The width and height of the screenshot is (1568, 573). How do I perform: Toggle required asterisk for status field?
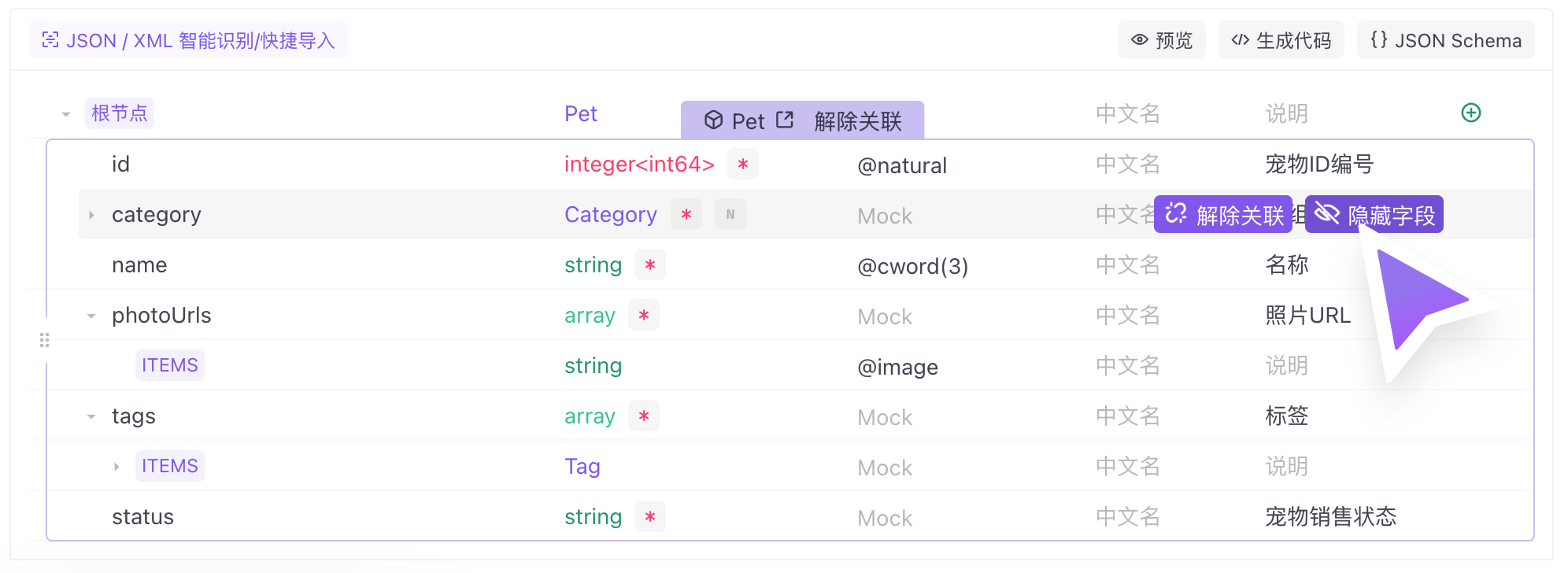click(649, 516)
